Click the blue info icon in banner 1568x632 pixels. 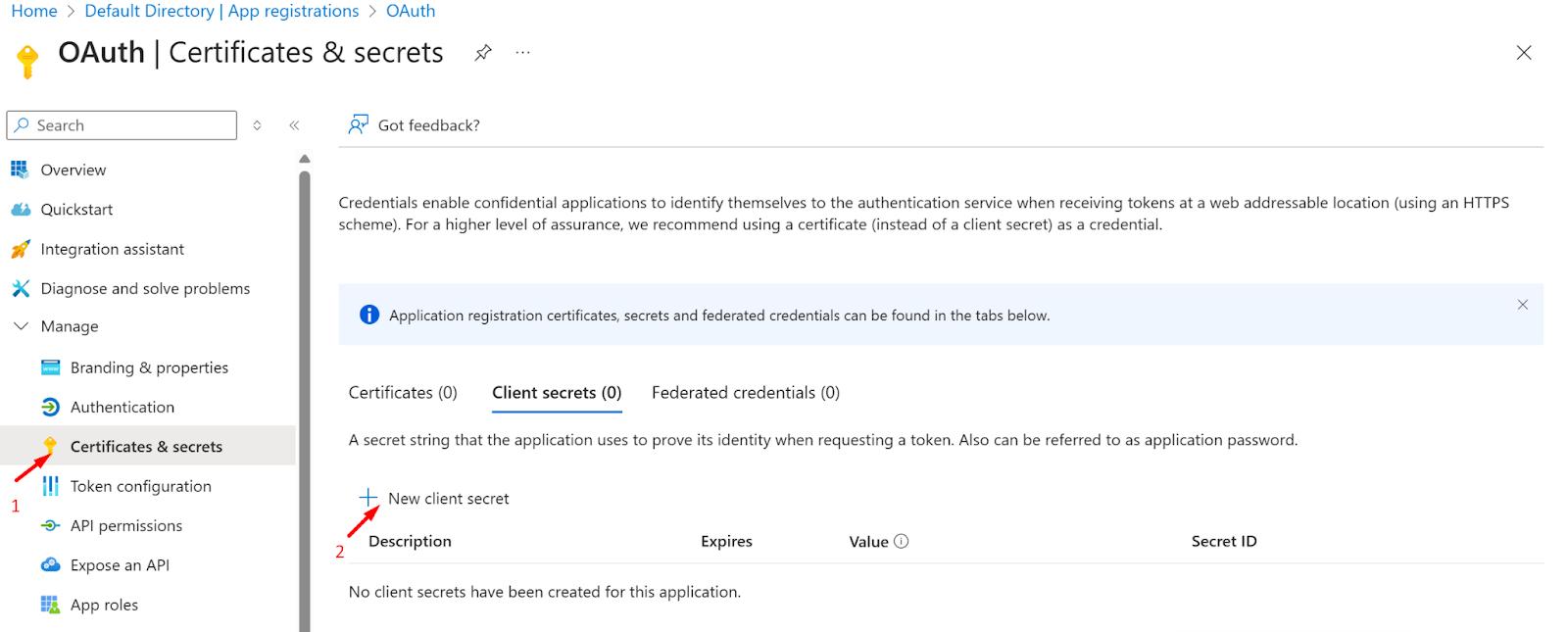(x=369, y=315)
